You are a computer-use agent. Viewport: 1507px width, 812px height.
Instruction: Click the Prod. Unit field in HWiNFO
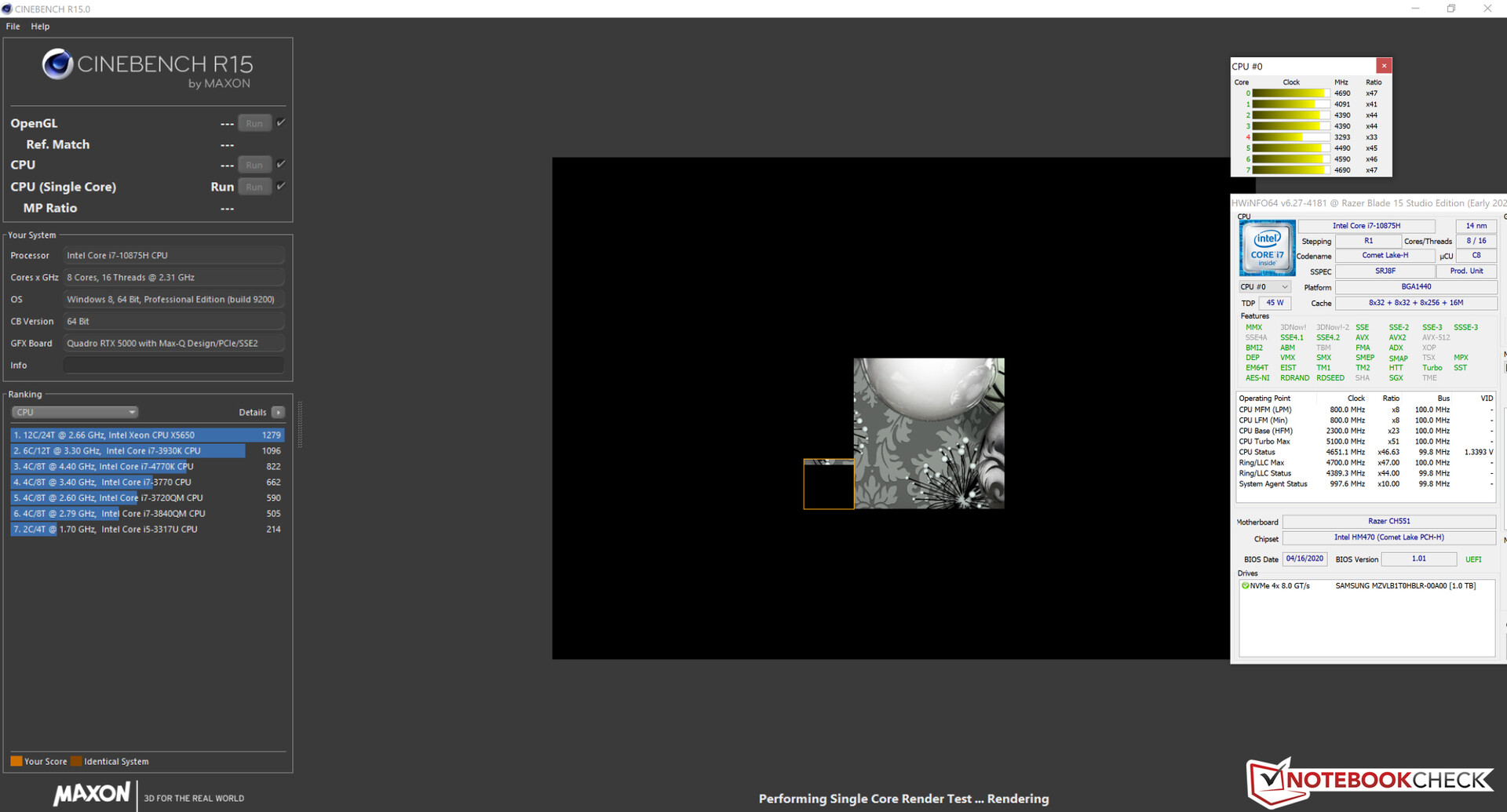point(1466,271)
